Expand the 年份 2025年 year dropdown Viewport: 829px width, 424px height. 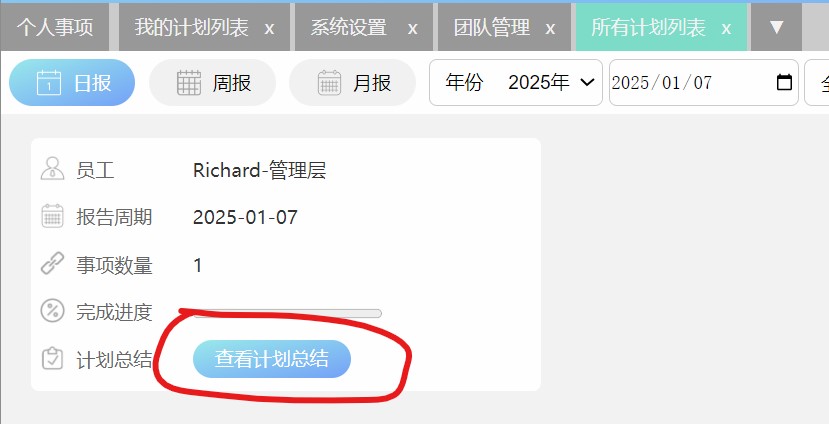tap(516, 82)
